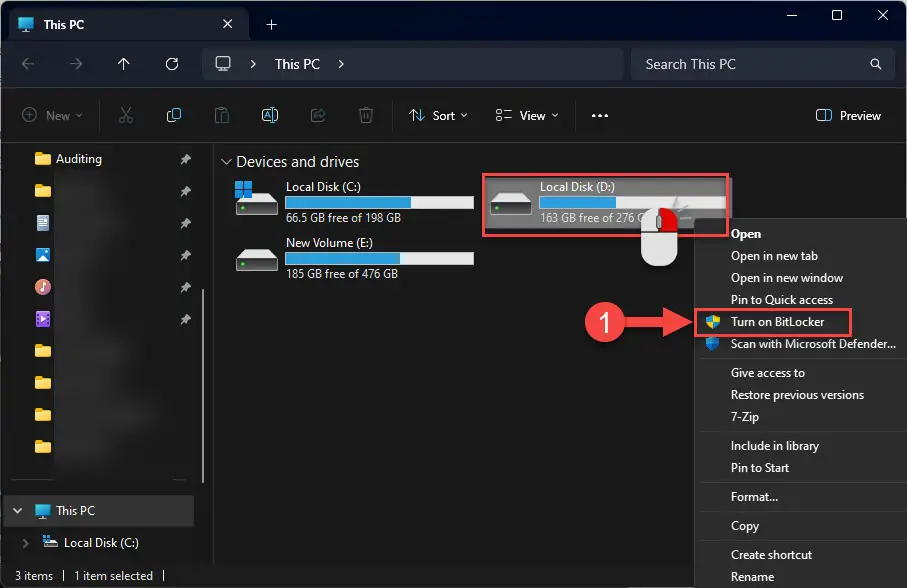Click the search magnifier icon
The width and height of the screenshot is (907, 588).
point(876,64)
